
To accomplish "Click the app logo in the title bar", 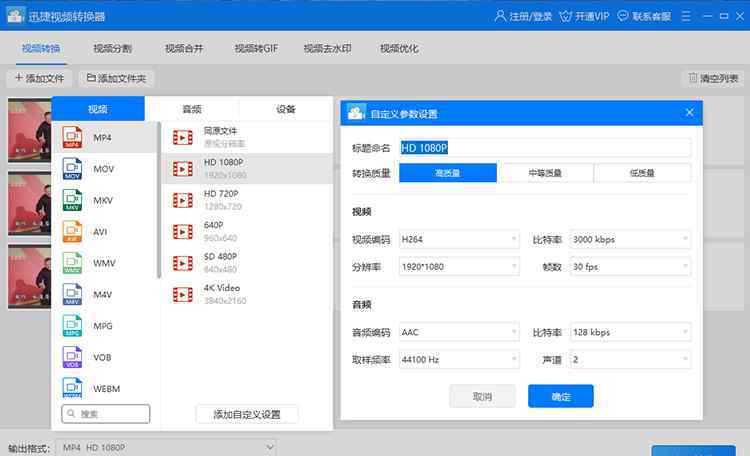I will pyautogui.click(x=15, y=15).
